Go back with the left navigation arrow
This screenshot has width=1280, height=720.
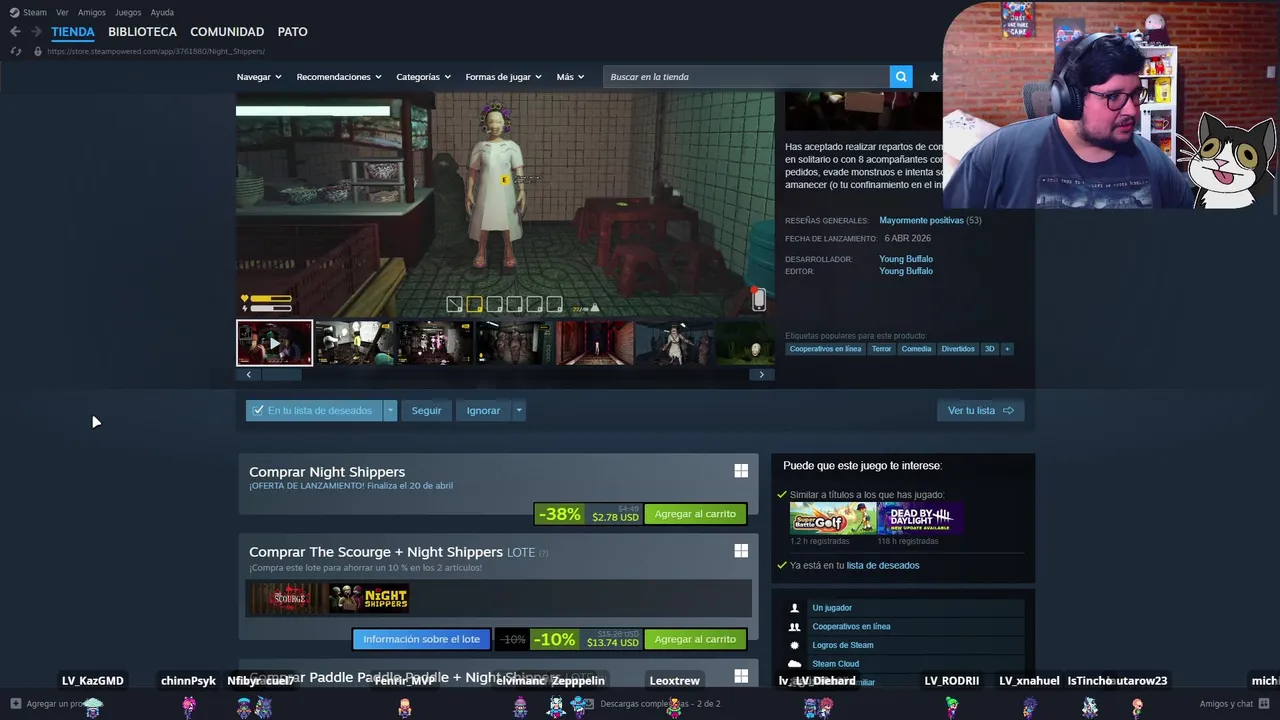(x=15, y=32)
